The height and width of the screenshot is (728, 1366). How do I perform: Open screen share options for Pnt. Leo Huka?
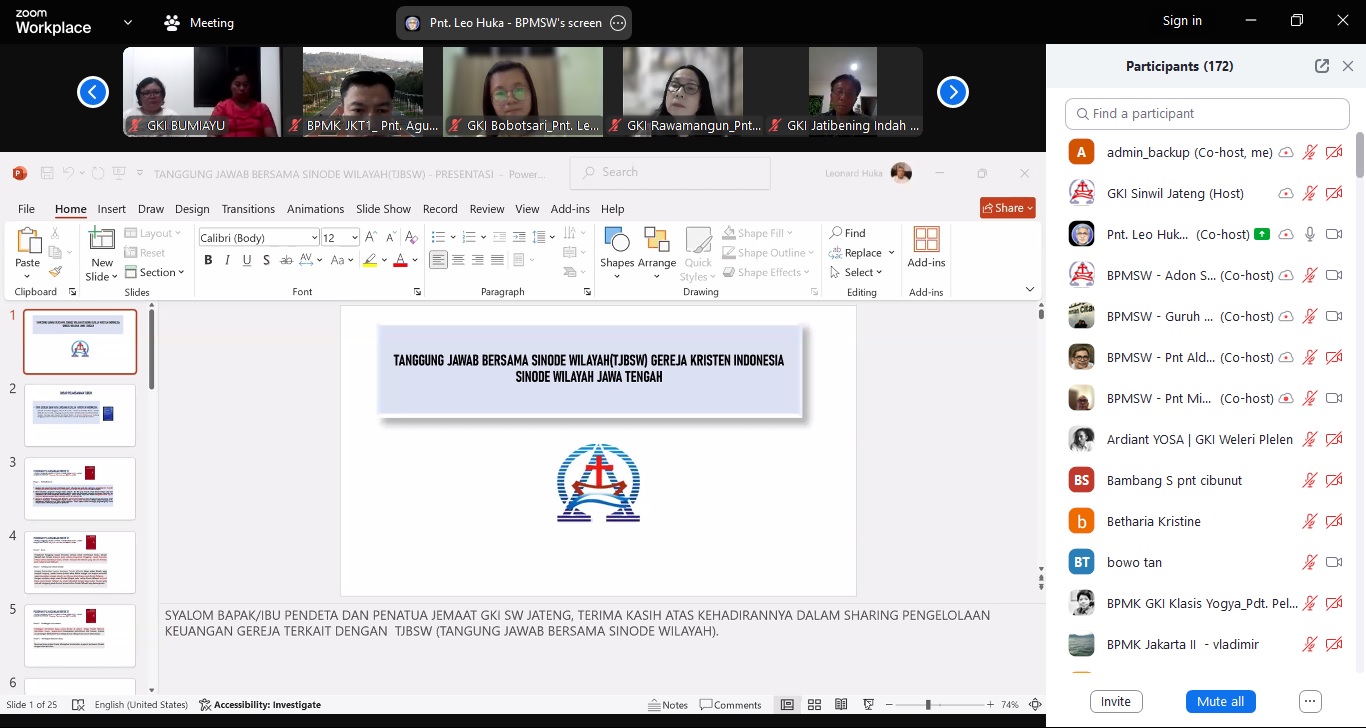[618, 23]
